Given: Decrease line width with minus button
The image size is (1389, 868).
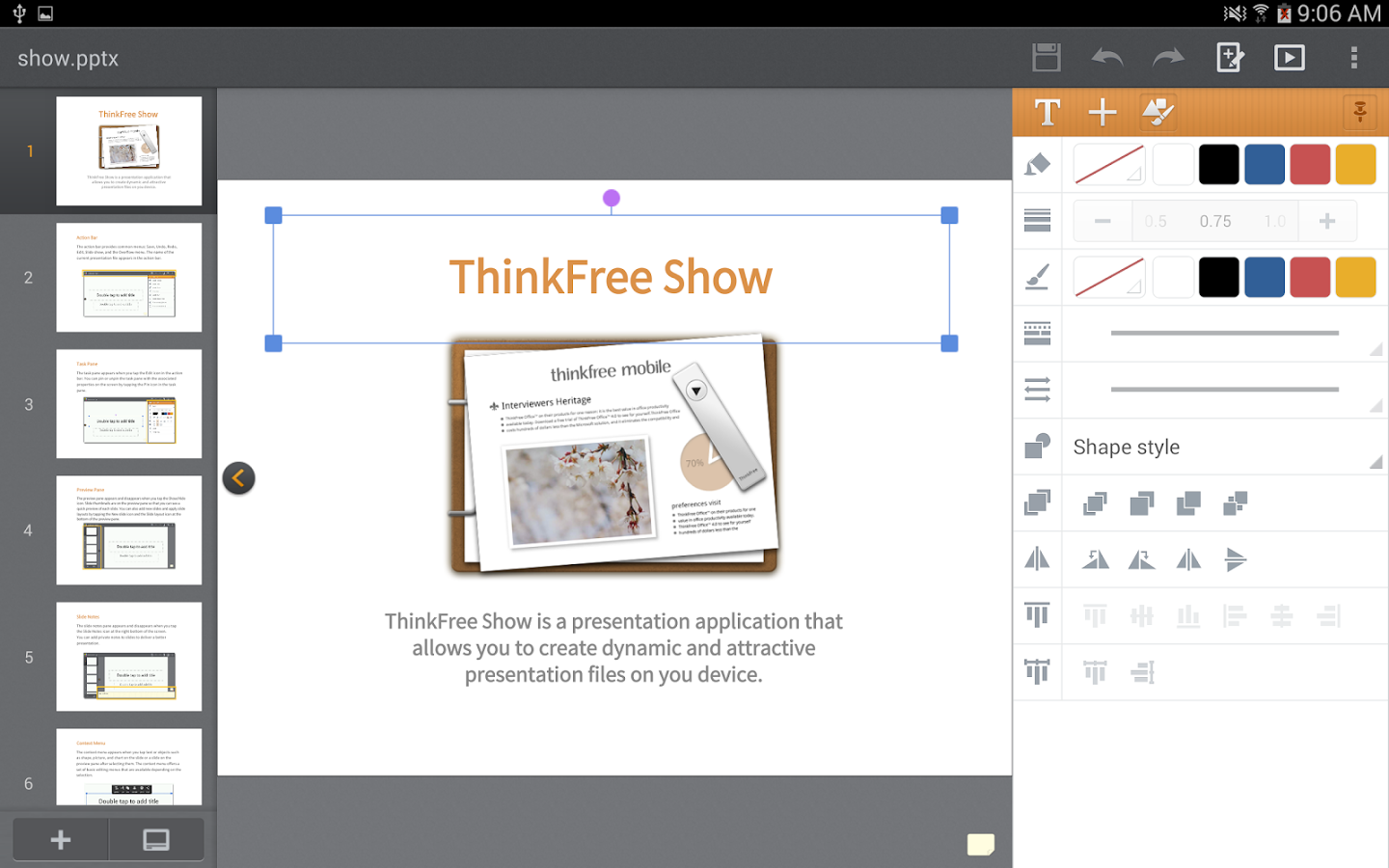Looking at the screenshot, I should (1103, 221).
